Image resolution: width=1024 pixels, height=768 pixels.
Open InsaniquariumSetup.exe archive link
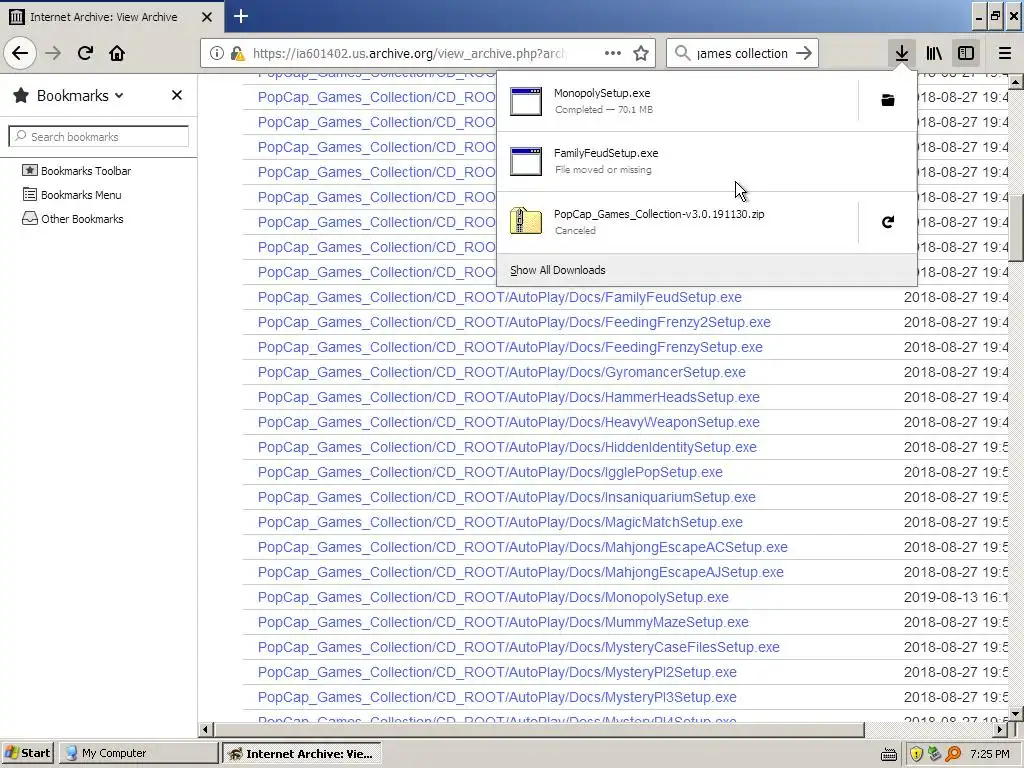click(507, 497)
